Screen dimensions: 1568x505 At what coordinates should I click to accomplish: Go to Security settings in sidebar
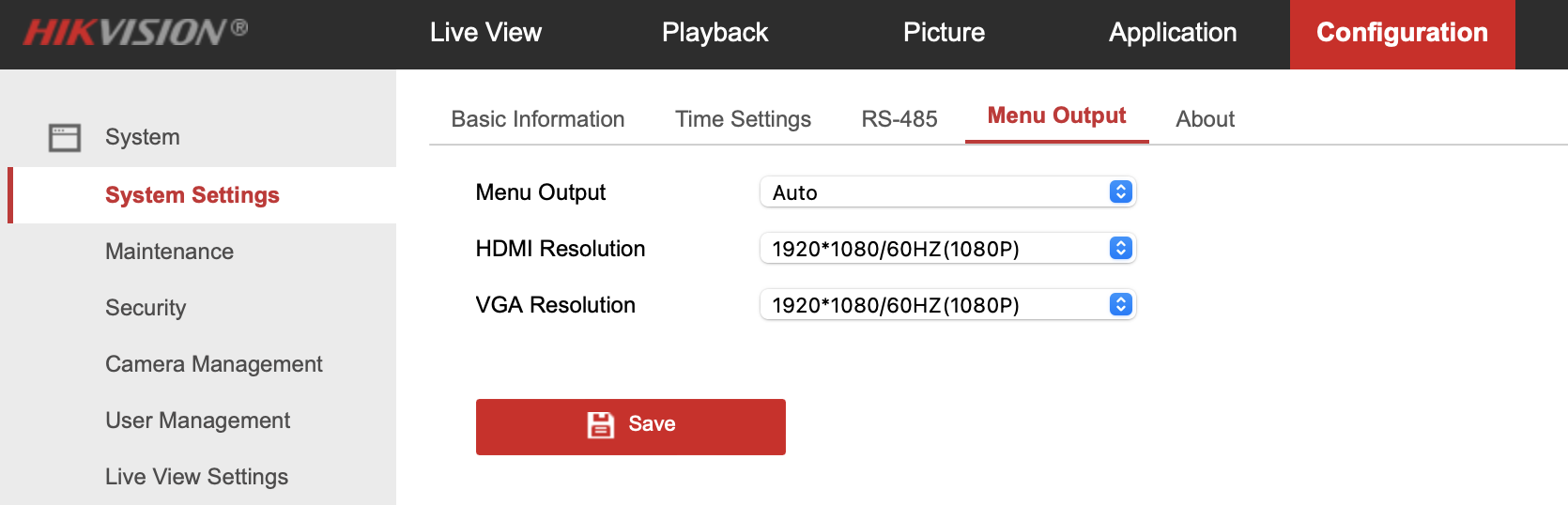point(146,308)
